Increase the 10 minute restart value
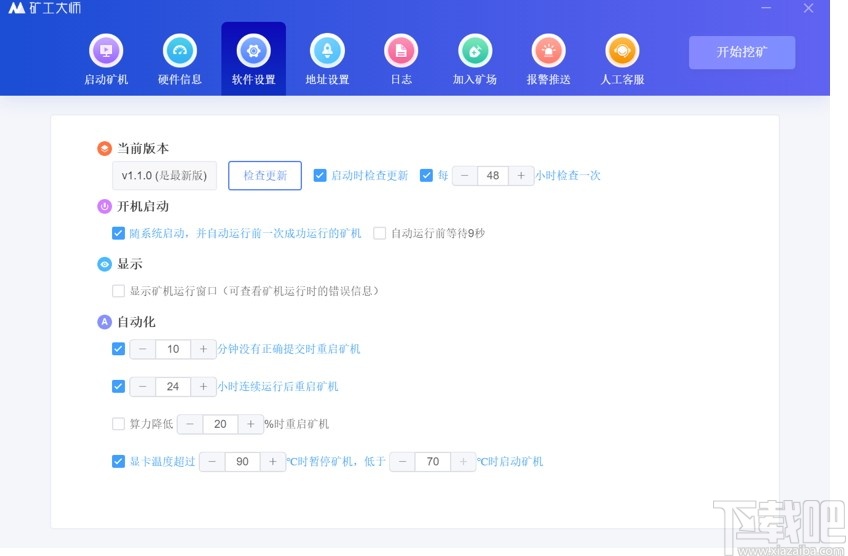This screenshot has height=556, width=848. point(203,349)
